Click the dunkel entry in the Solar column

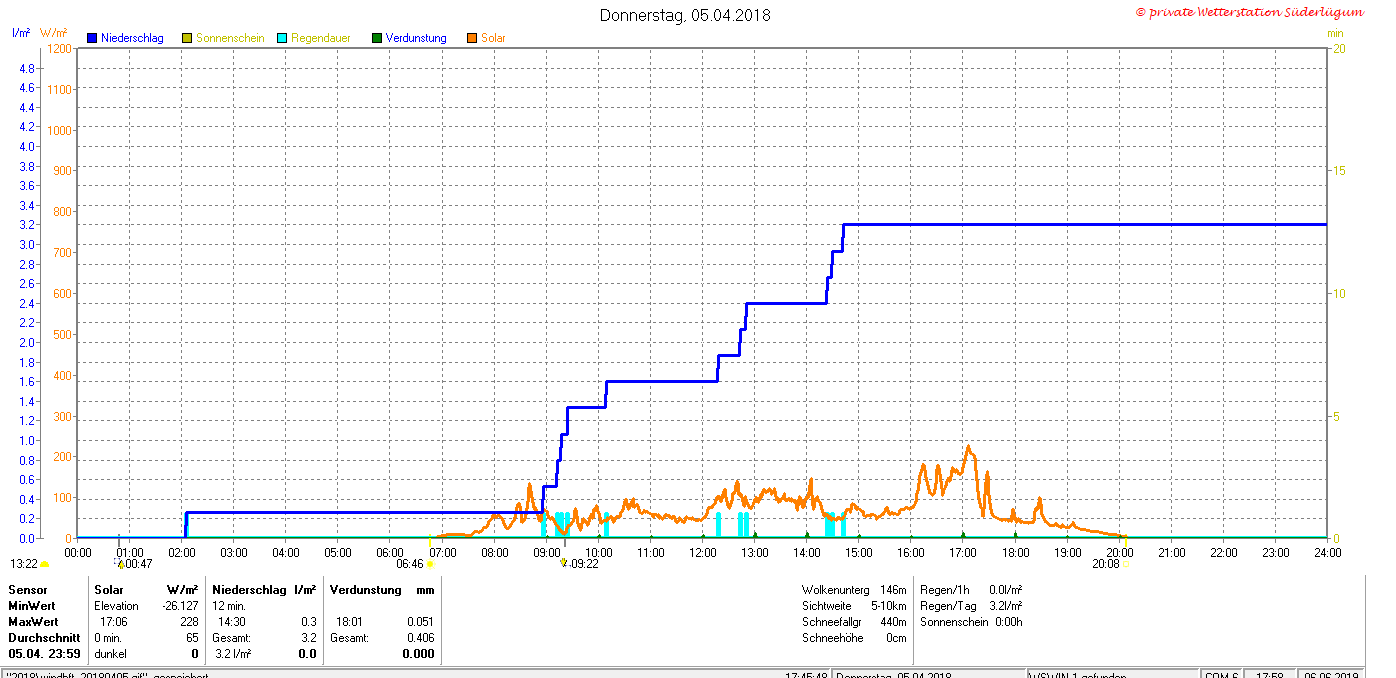click(x=110, y=654)
